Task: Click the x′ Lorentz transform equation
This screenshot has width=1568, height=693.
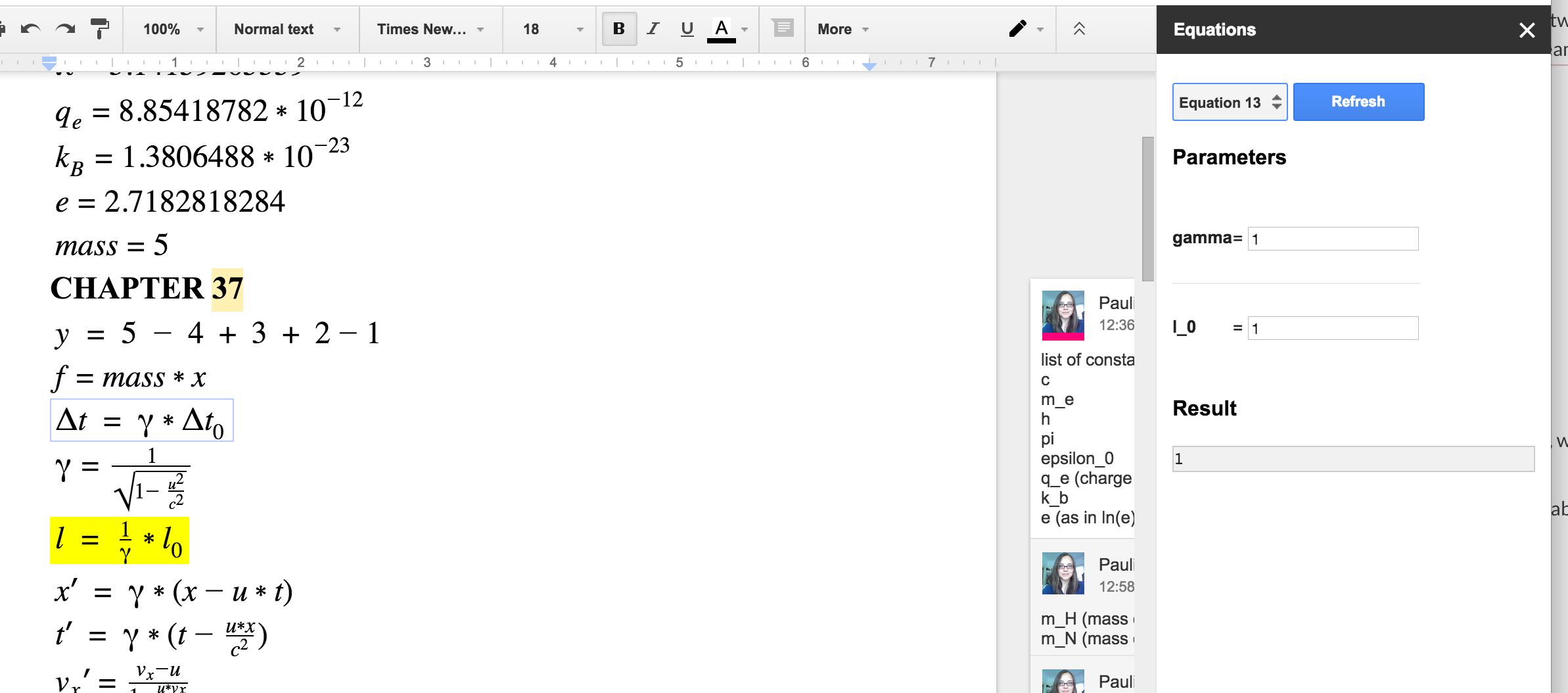Action: [x=173, y=592]
